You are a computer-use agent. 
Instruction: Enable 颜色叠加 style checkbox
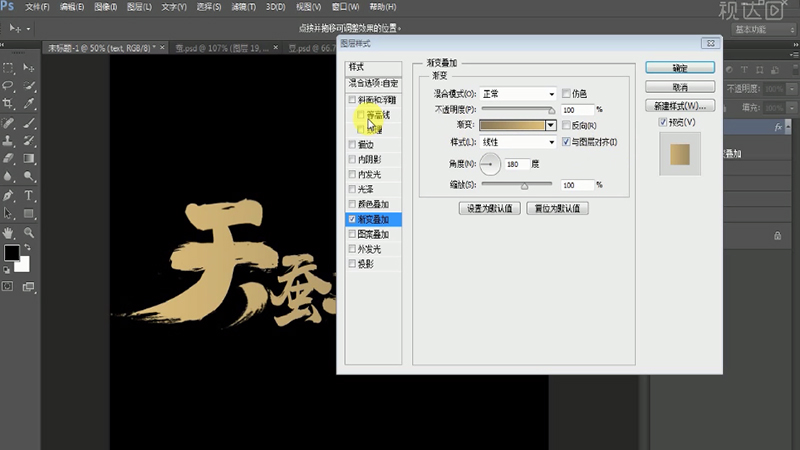[352, 204]
